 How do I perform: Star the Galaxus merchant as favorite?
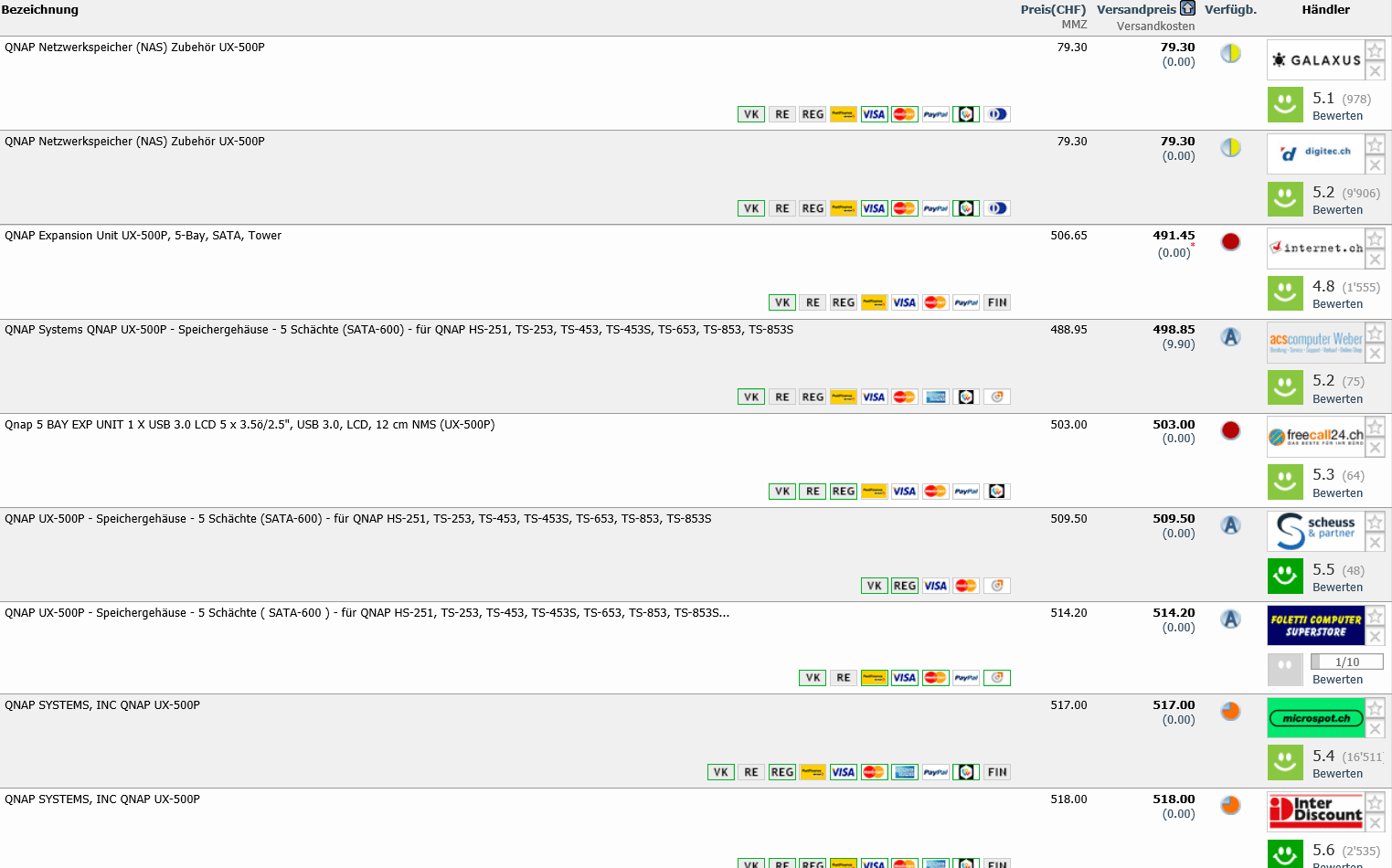pos(1375,50)
